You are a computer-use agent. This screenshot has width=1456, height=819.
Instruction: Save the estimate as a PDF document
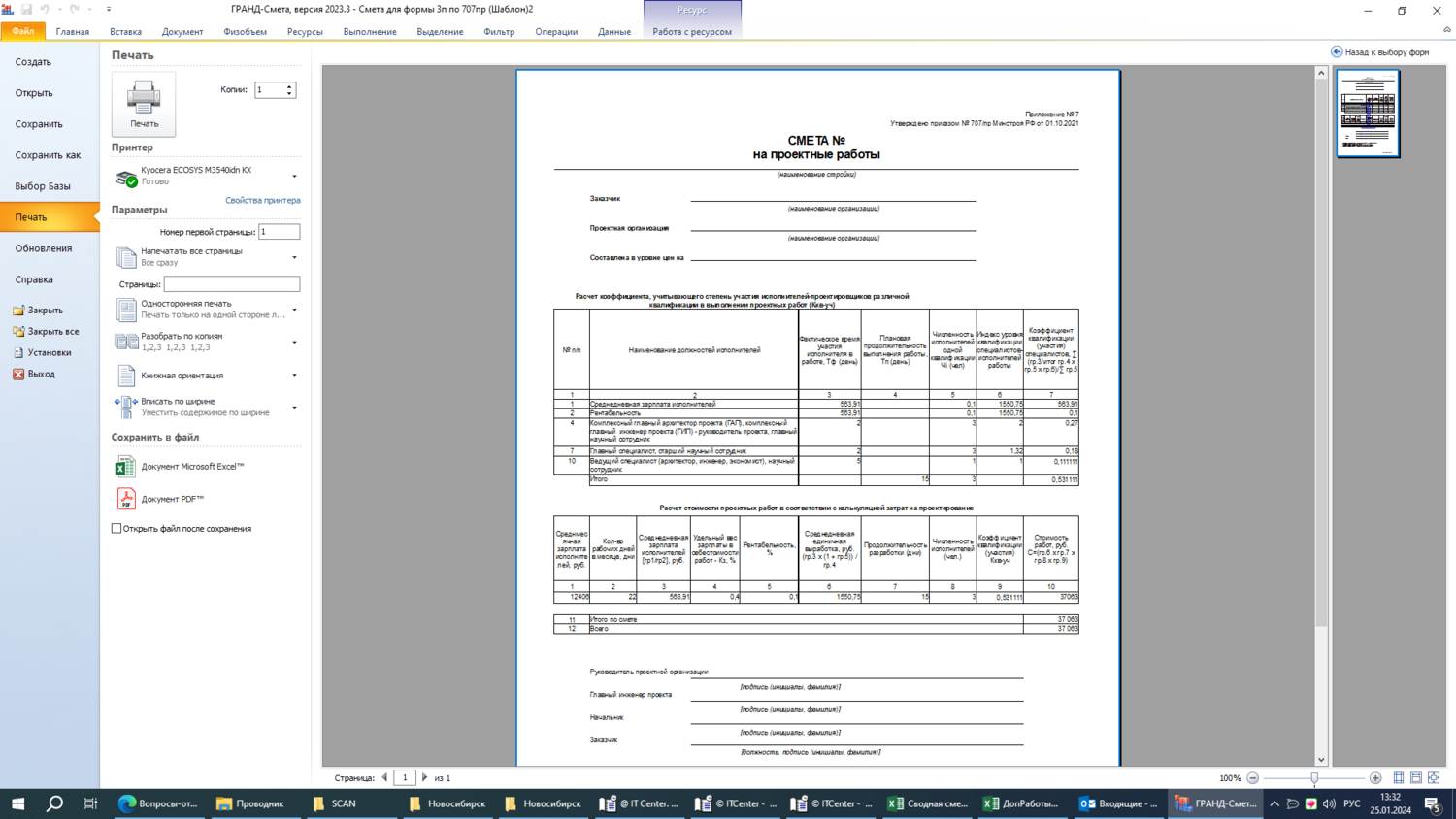(161, 499)
